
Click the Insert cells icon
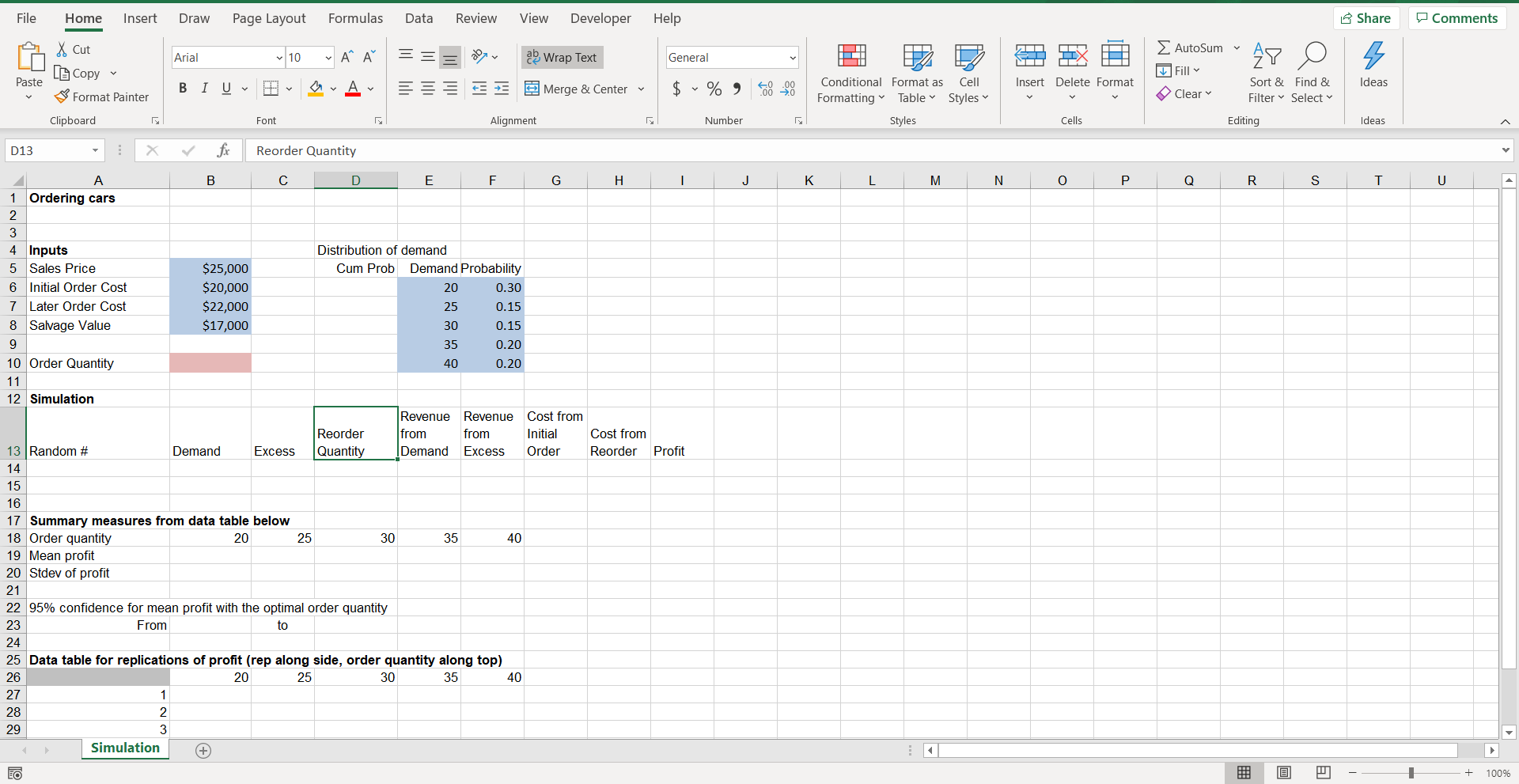click(x=1030, y=55)
